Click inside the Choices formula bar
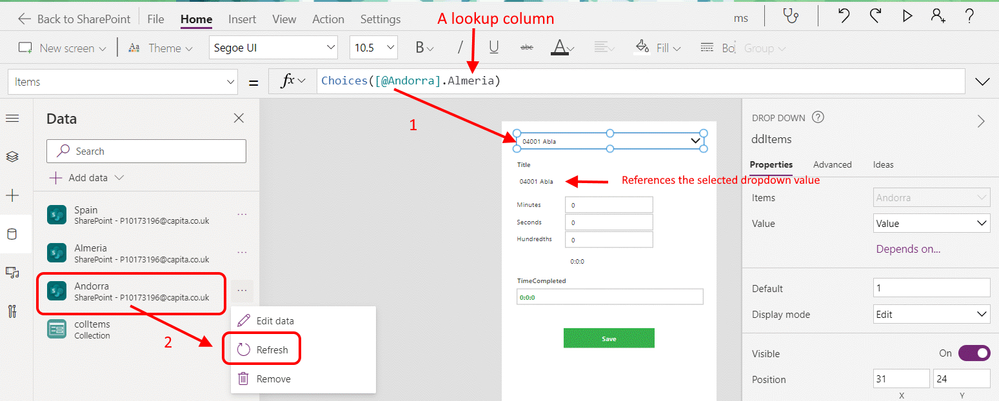 tap(643, 82)
